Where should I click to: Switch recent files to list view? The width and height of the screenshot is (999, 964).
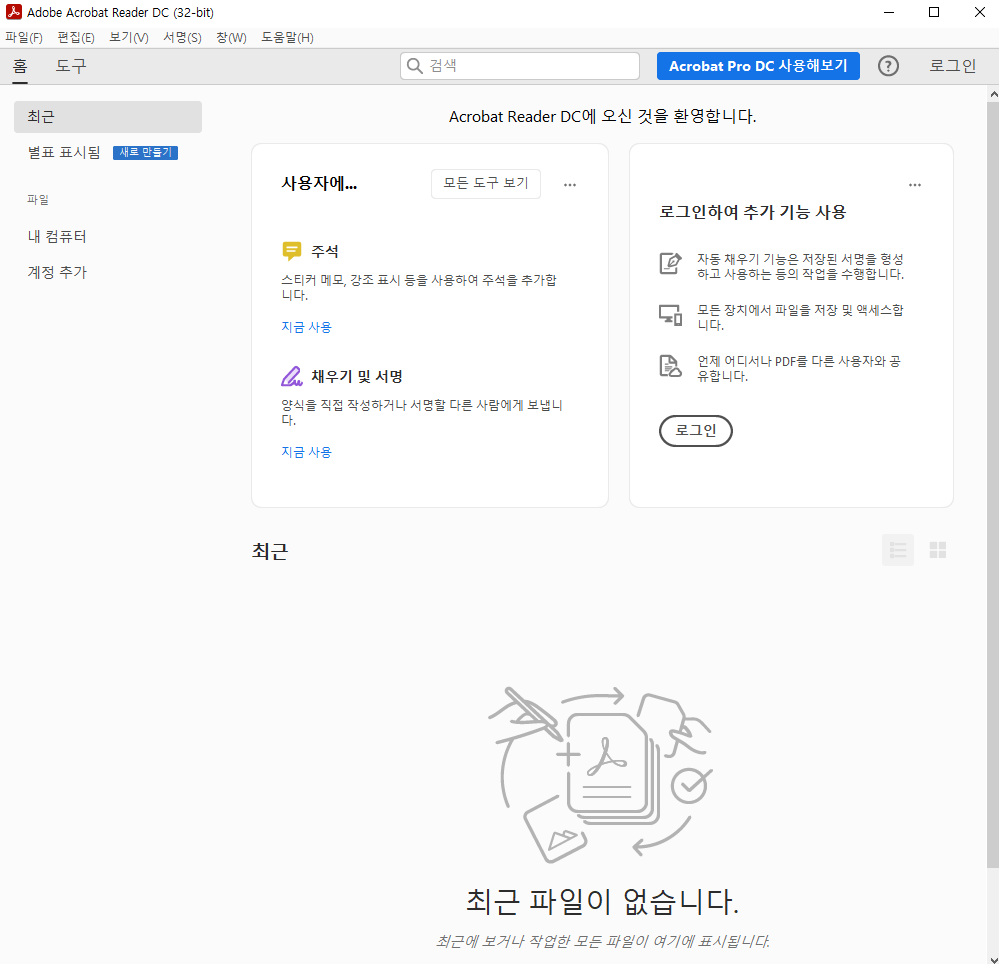click(898, 550)
